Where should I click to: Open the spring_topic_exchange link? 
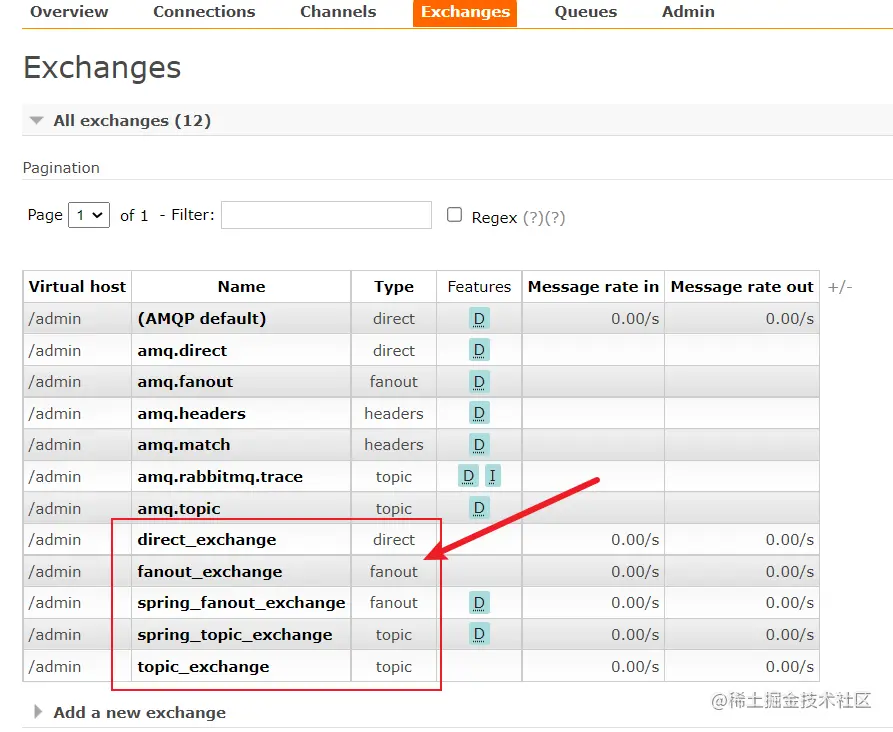tap(235, 635)
